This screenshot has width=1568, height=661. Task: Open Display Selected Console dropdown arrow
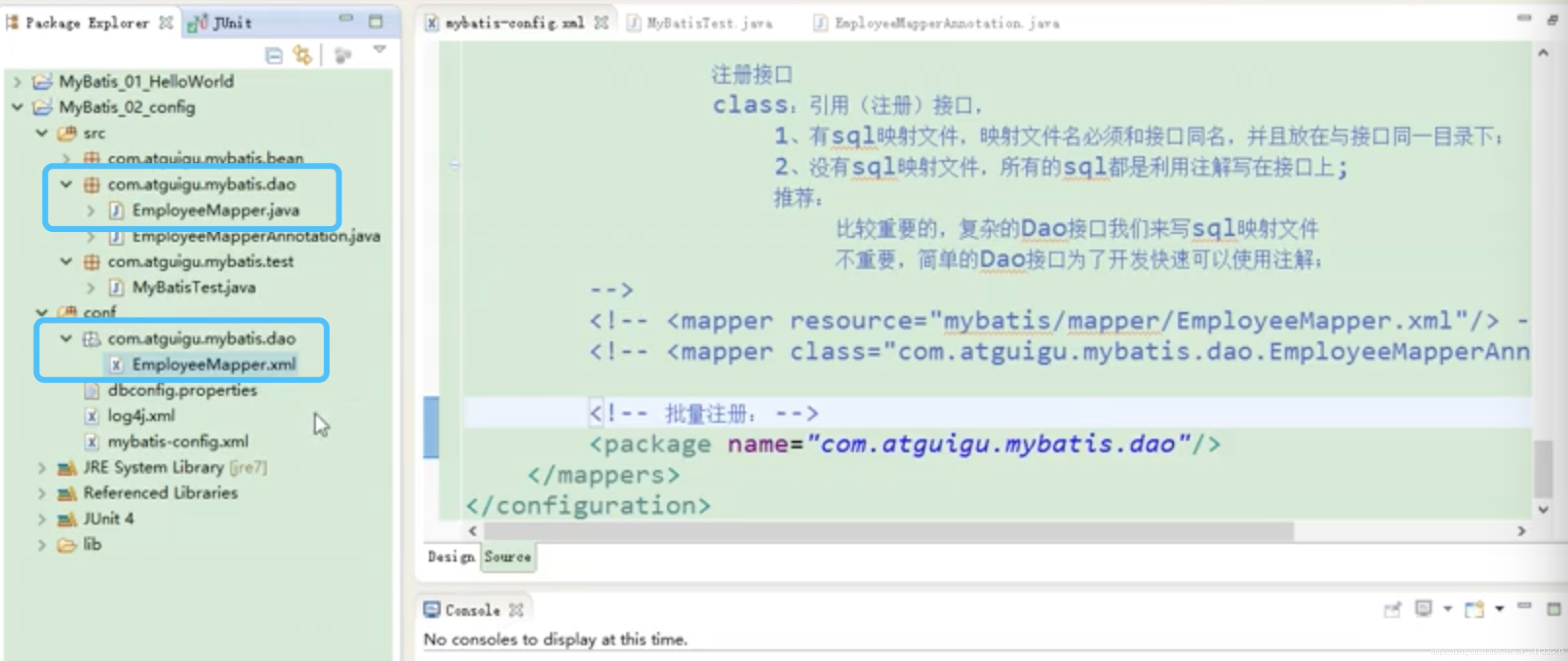[x=1448, y=608]
